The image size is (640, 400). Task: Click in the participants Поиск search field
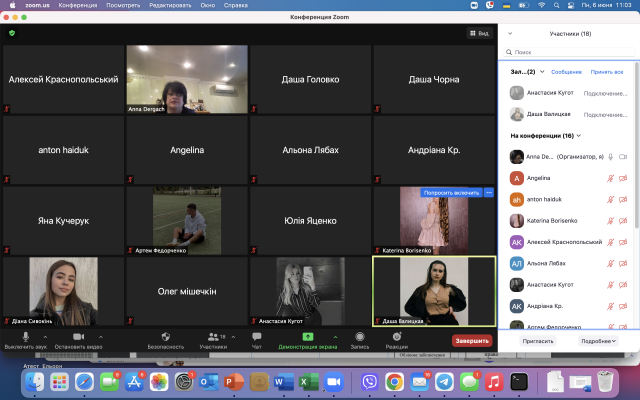tap(569, 52)
